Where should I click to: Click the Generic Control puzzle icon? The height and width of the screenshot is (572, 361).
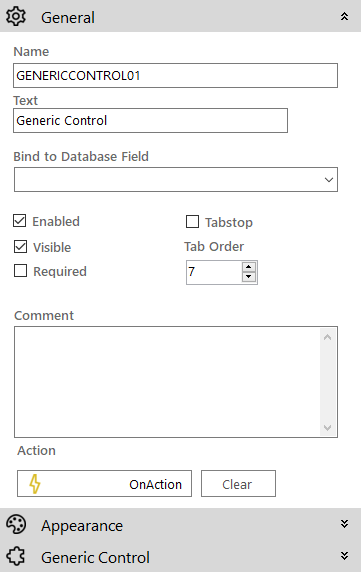[16, 557]
